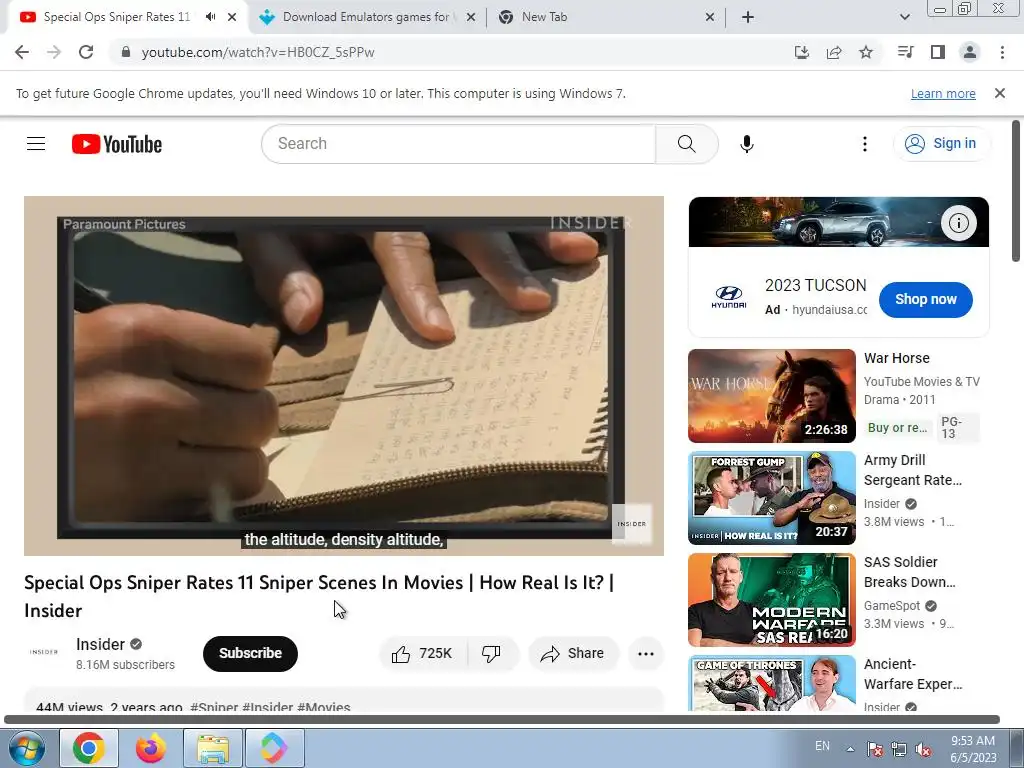
Task: Subscribe to the Insider channel
Action: tap(250, 654)
